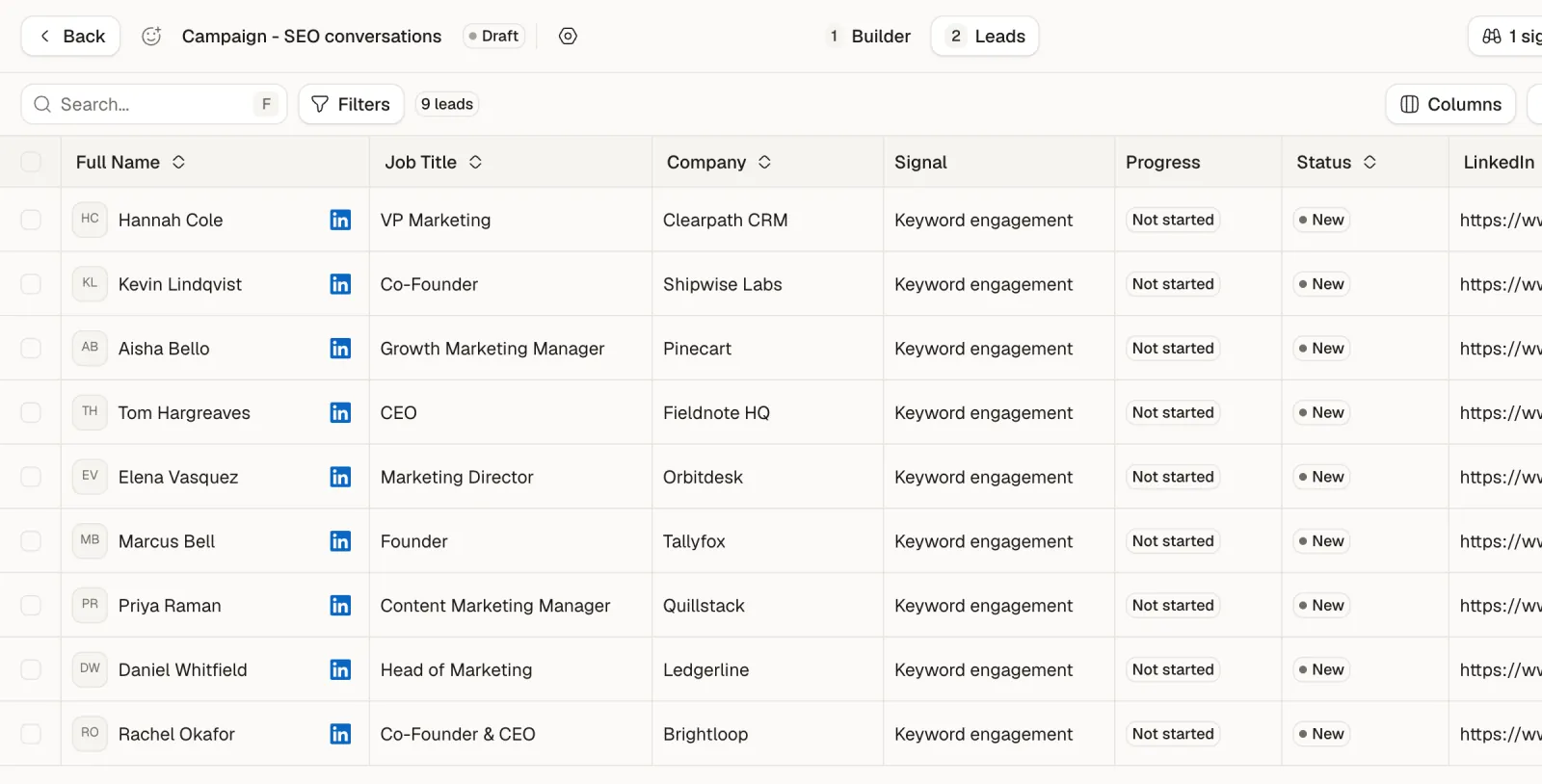1542x784 pixels.
Task: Click the MB avatar for Marcus Bell
Action: click(90, 540)
